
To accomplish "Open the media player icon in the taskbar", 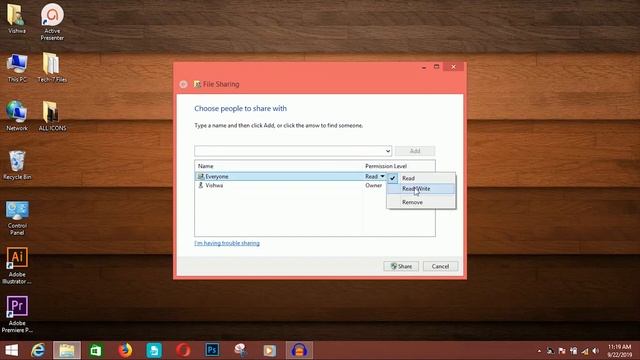I will pyautogui.click(x=269, y=350).
